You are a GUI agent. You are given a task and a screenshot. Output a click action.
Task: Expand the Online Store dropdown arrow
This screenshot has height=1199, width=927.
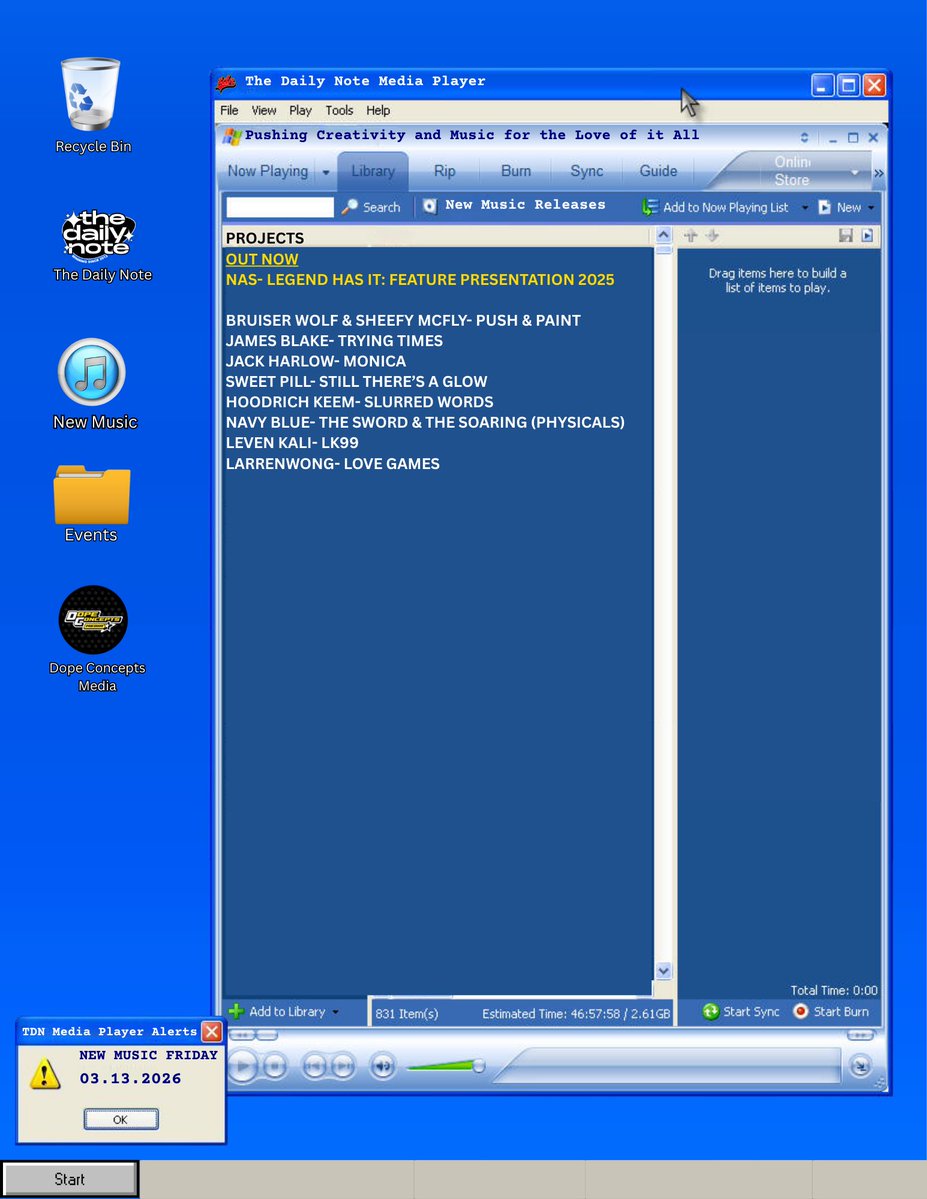(855, 173)
